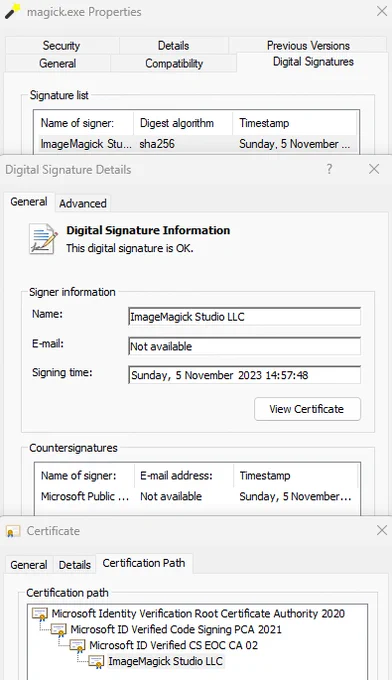This screenshot has width=392, height=680.
Task: Select Microsoft ID Verified Code Signing PCA 2021 icon
Action: coord(59,629)
